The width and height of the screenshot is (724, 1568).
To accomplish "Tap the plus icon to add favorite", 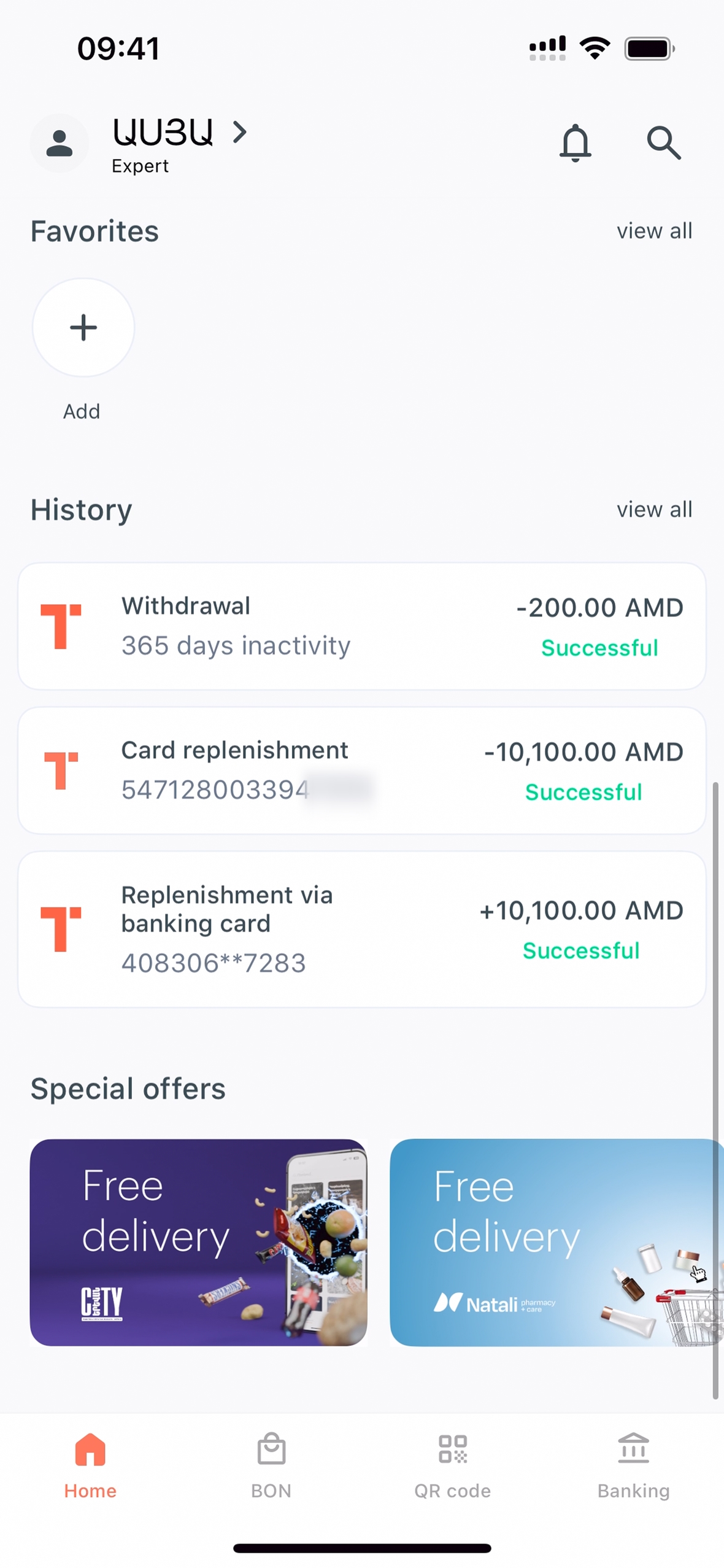I will click(x=83, y=327).
